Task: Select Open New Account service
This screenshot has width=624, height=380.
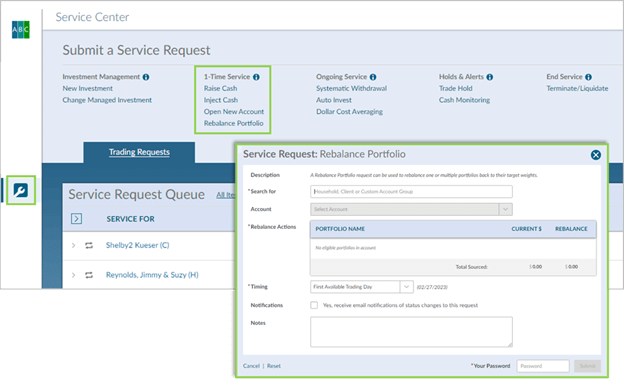Action: tap(234, 111)
